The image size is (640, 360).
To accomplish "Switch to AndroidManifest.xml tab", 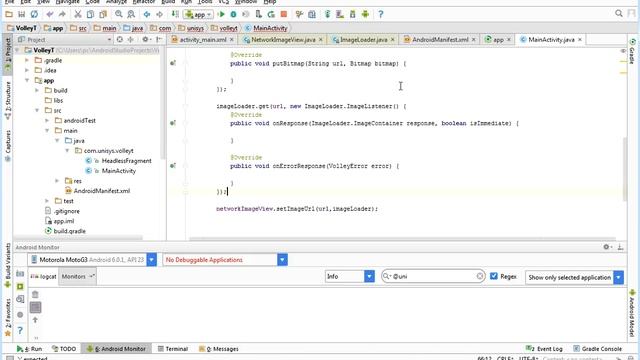I will point(440,40).
